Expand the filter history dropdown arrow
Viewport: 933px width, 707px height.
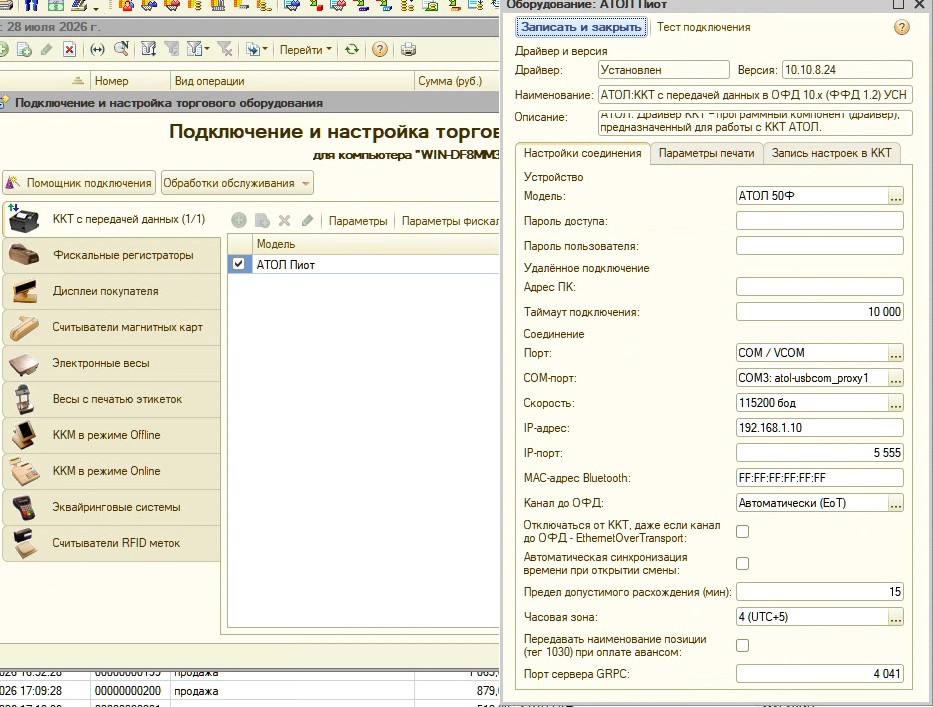tap(206, 50)
